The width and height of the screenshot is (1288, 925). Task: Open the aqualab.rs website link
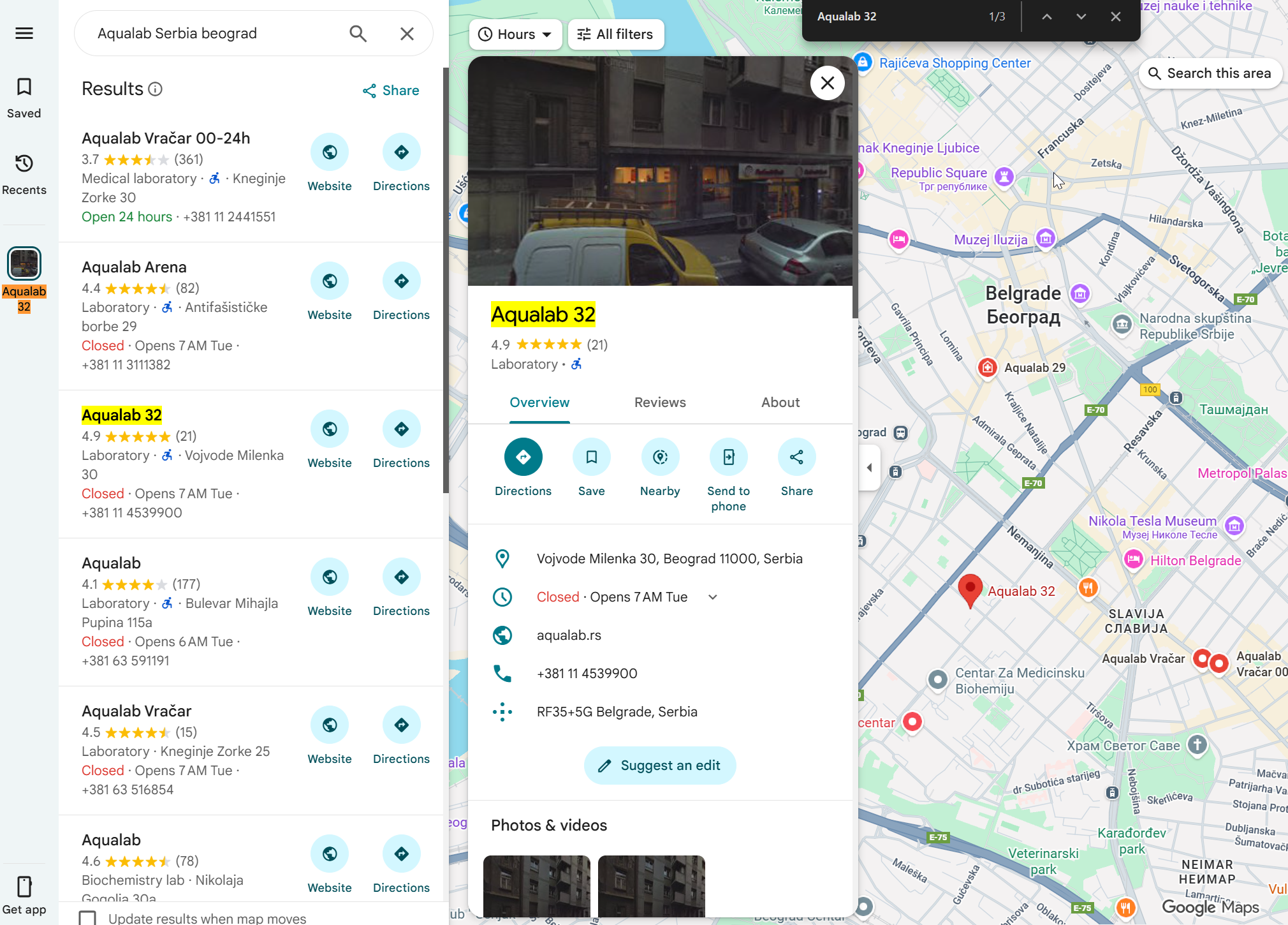[x=569, y=635]
